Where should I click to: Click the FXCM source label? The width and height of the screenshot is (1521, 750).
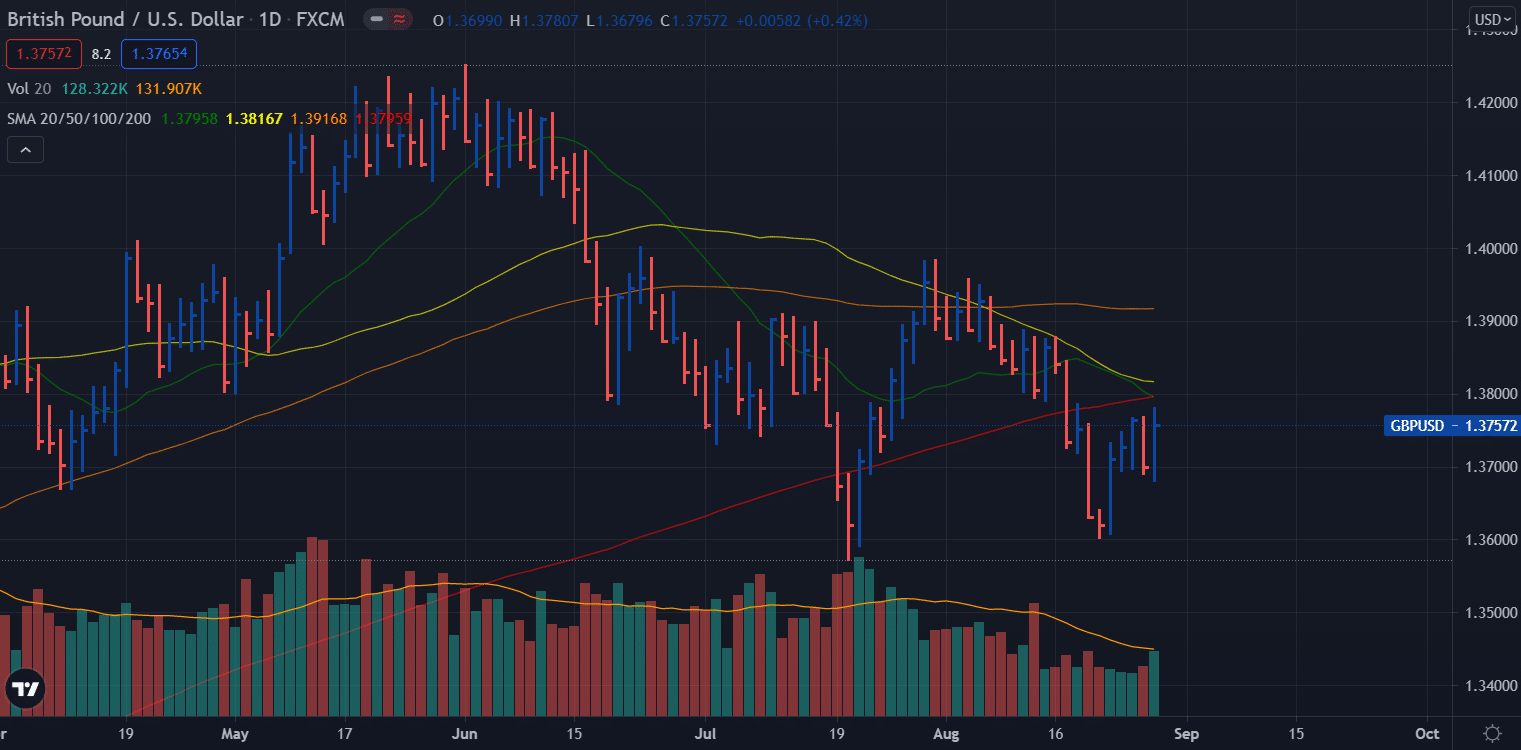(319, 20)
